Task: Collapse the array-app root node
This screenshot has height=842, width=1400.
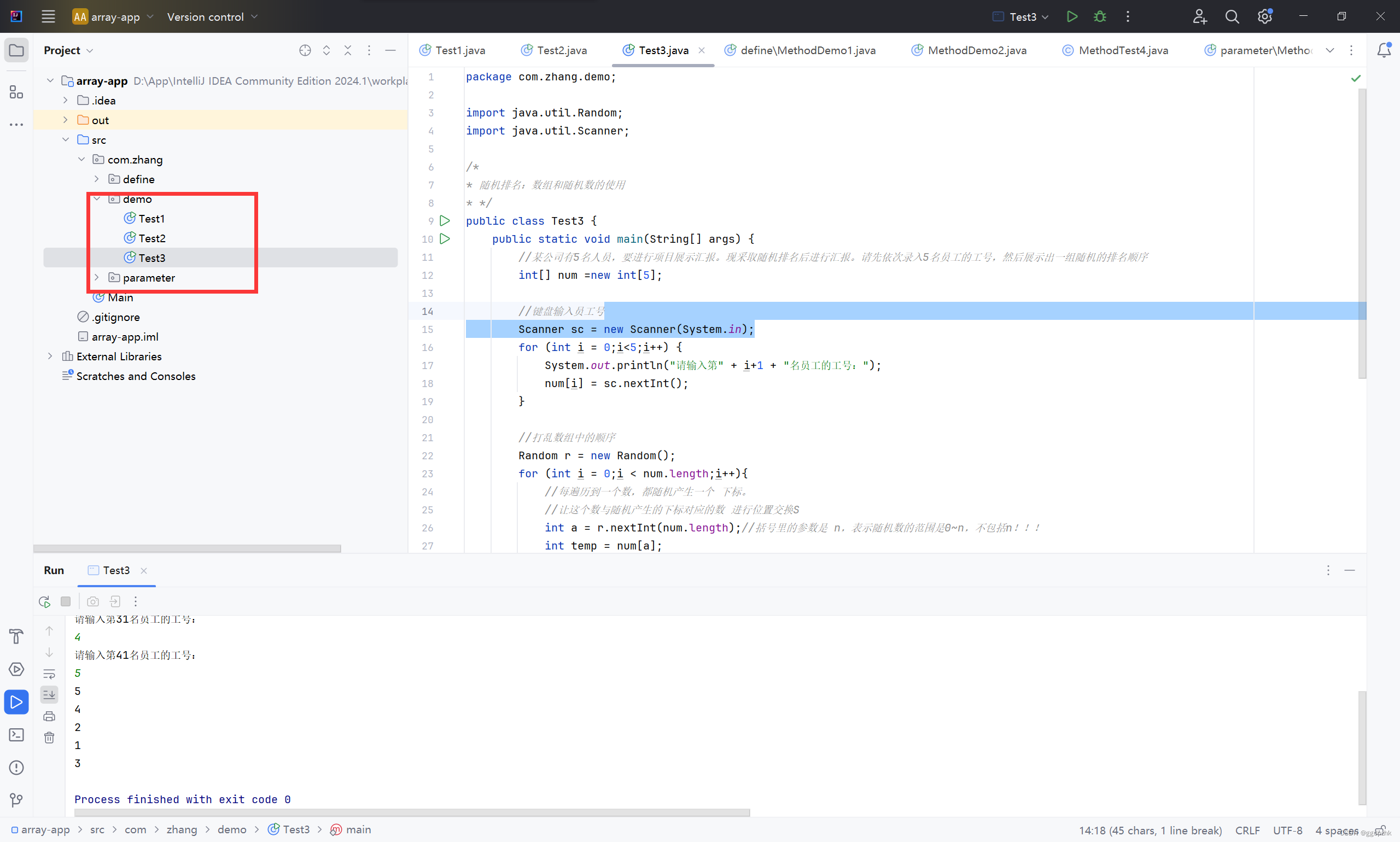Action: pos(50,80)
